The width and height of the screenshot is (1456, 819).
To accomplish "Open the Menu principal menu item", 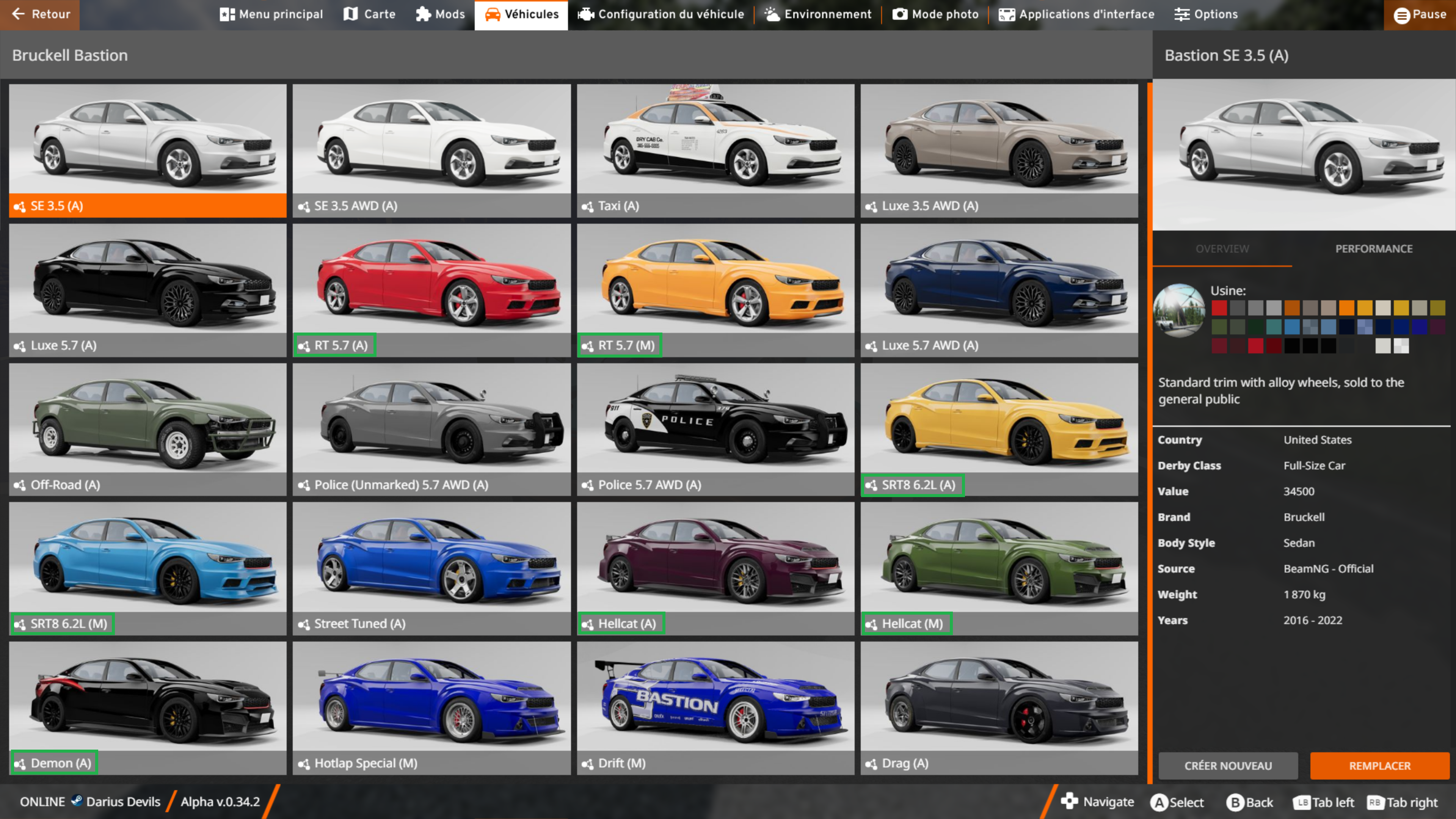I will pos(271,14).
